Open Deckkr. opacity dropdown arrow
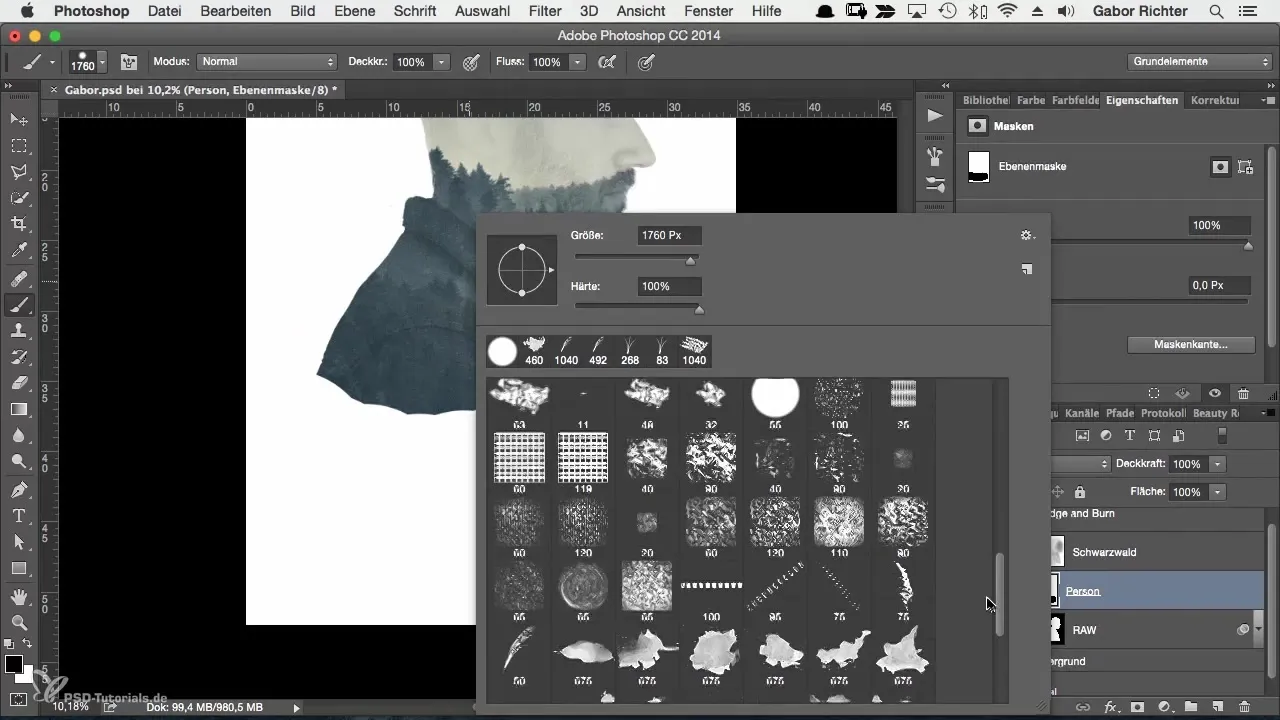Viewport: 1280px width, 720px height. click(x=441, y=62)
